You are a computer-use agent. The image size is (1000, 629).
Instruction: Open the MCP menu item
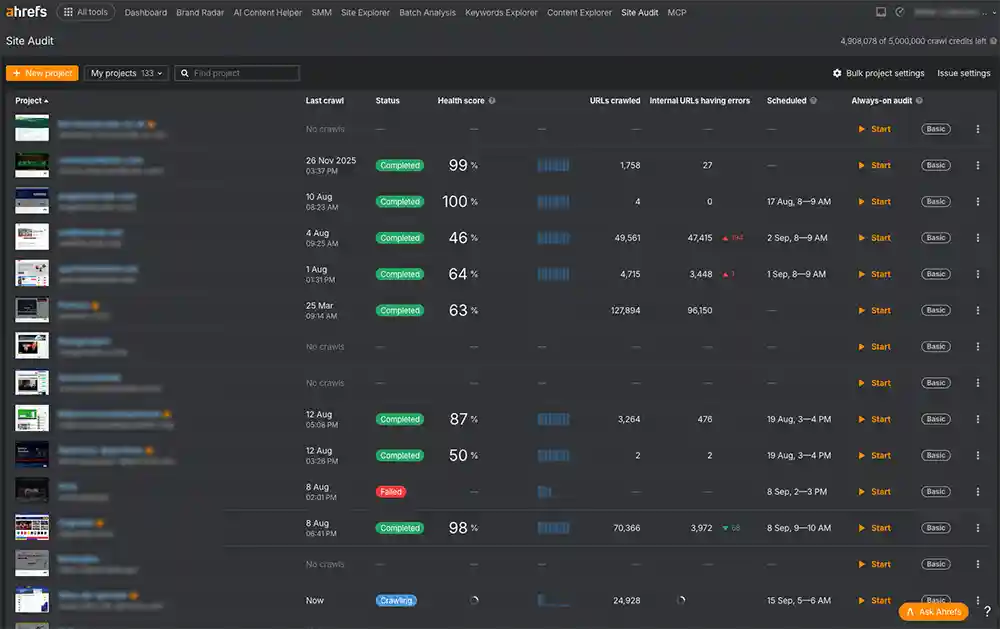(x=677, y=13)
